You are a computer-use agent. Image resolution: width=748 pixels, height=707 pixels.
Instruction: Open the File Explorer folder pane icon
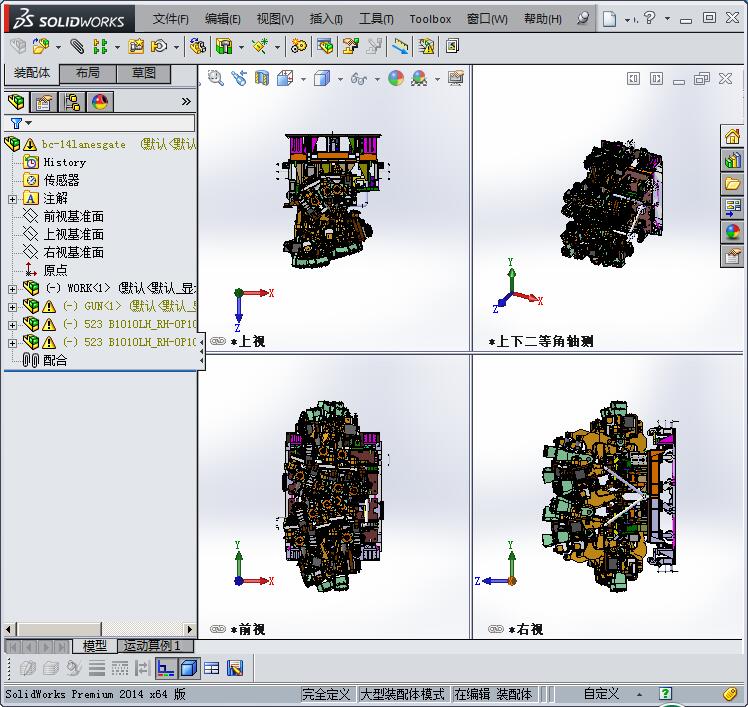tap(733, 184)
